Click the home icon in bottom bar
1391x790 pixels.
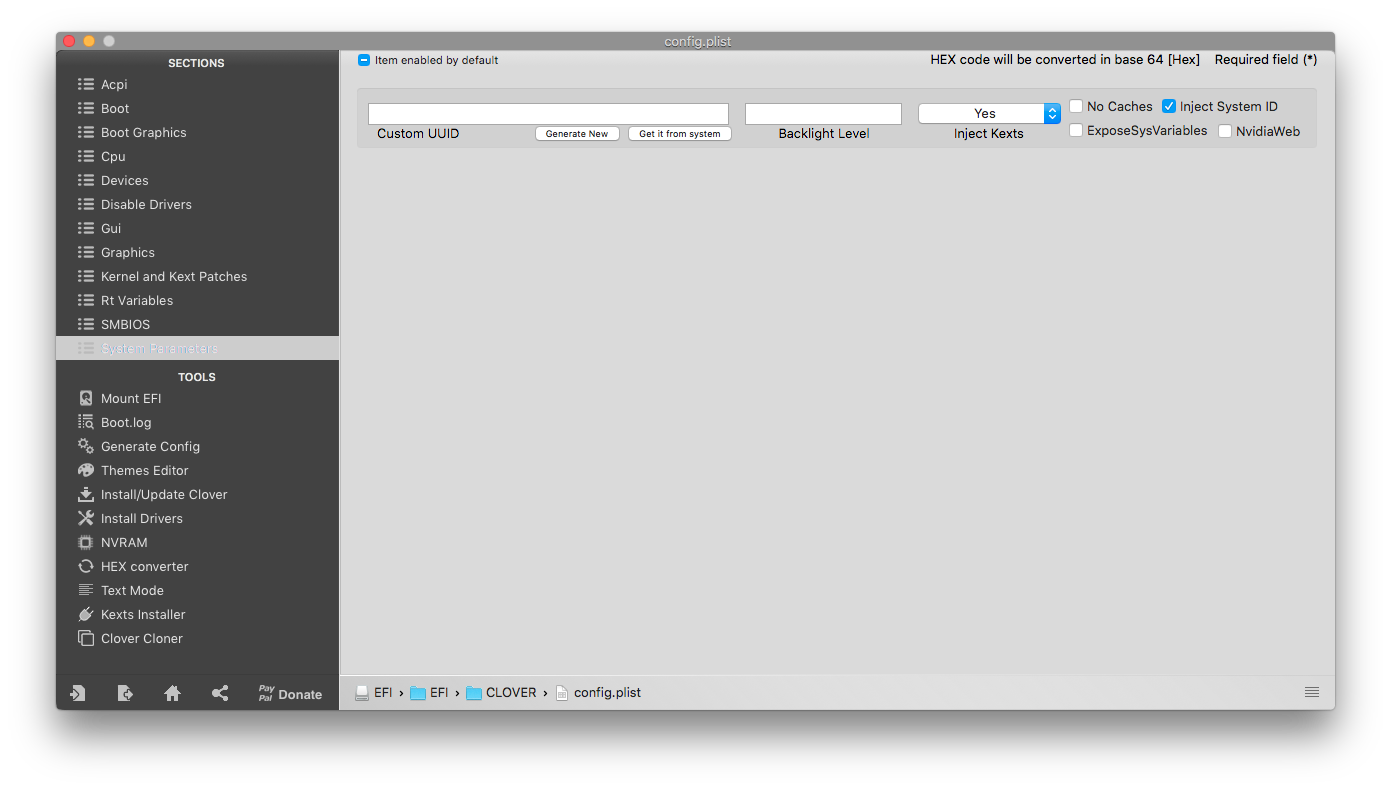pos(172,693)
